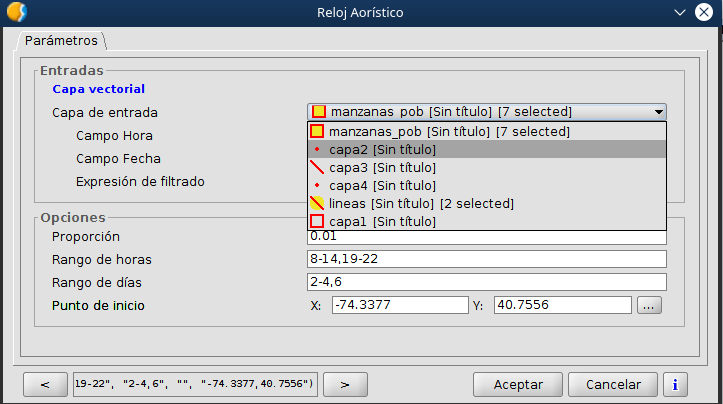This screenshot has width=723, height=404.
Task: Go to next command with > button
Action: tap(342, 384)
